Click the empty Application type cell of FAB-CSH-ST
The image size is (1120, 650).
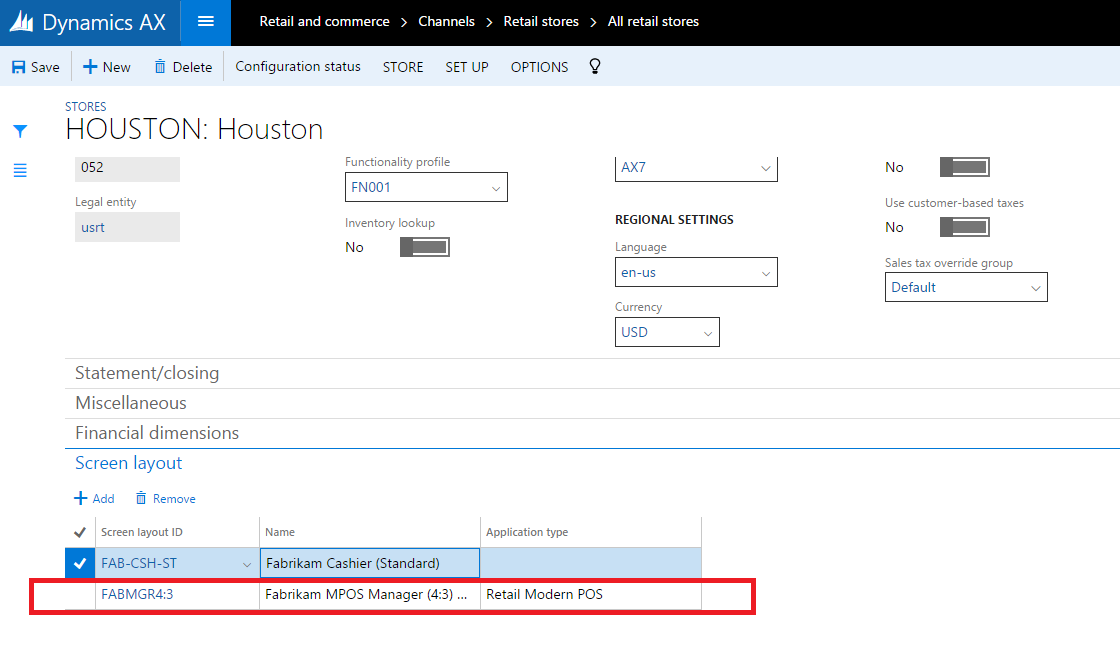[591, 563]
